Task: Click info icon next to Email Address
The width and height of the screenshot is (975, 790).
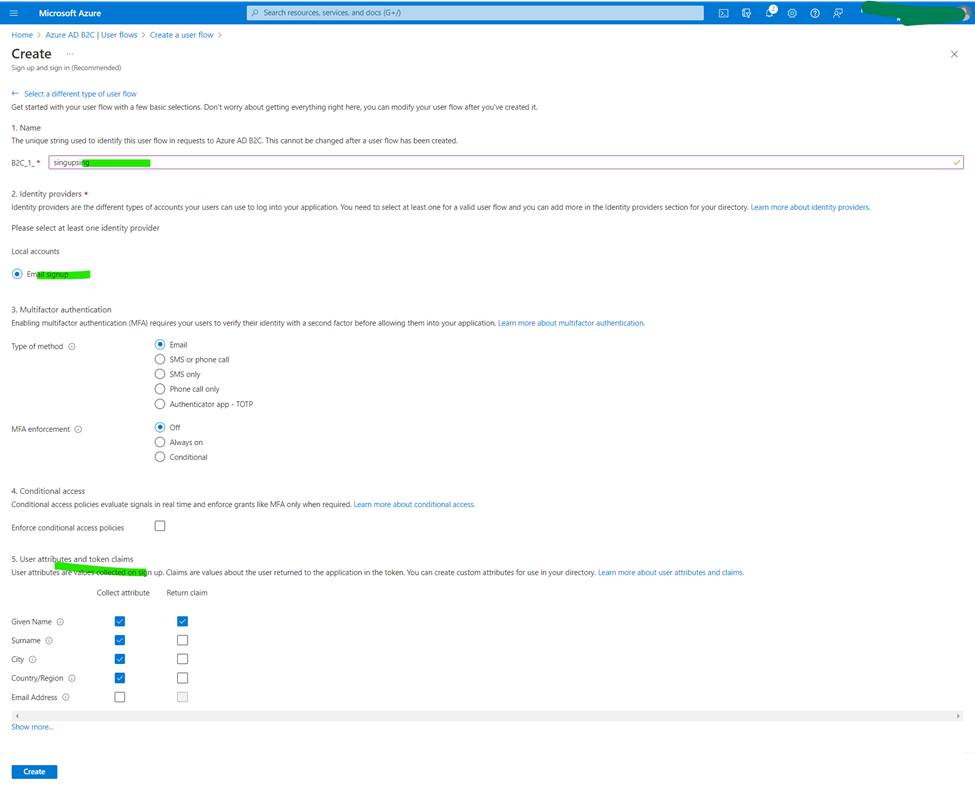Action: point(66,697)
